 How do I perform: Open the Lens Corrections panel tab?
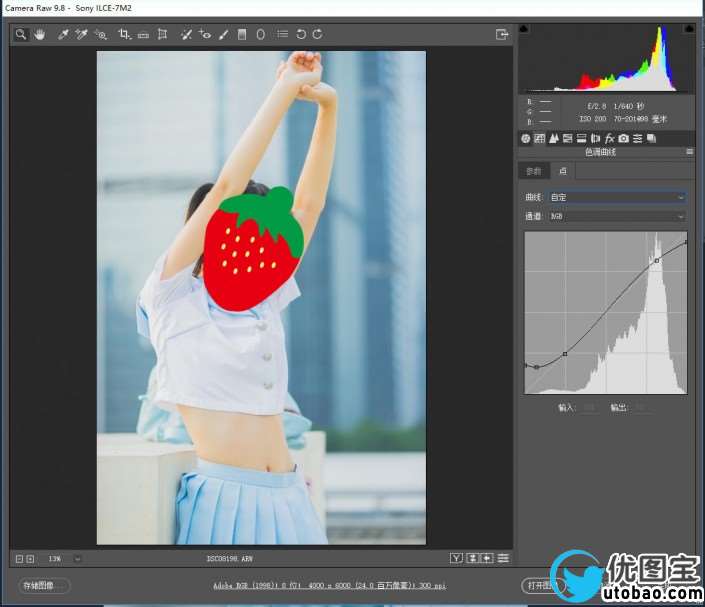click(x=595, y=138)
